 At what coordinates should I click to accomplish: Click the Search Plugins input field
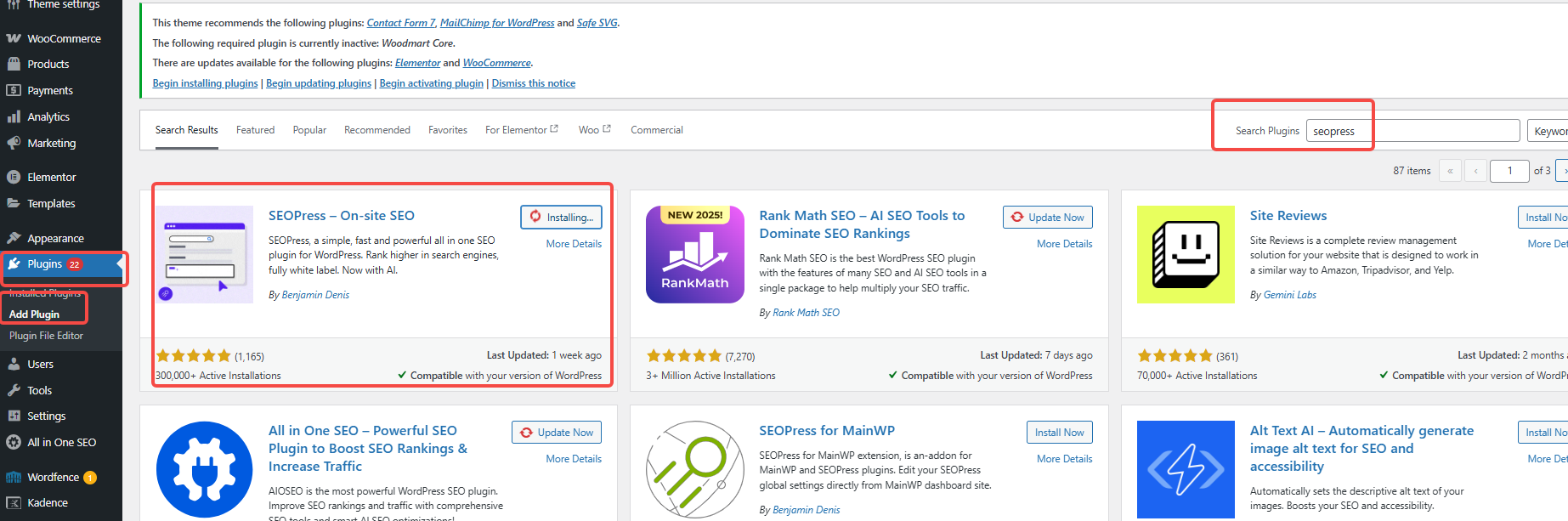[1412, 131]
